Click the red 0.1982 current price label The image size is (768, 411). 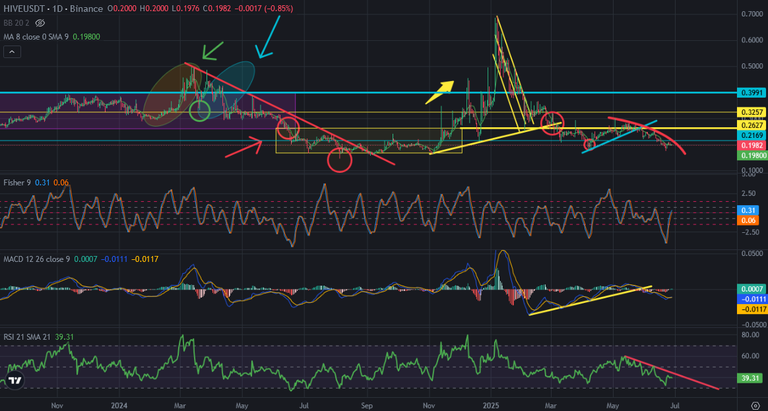point(751,146)
